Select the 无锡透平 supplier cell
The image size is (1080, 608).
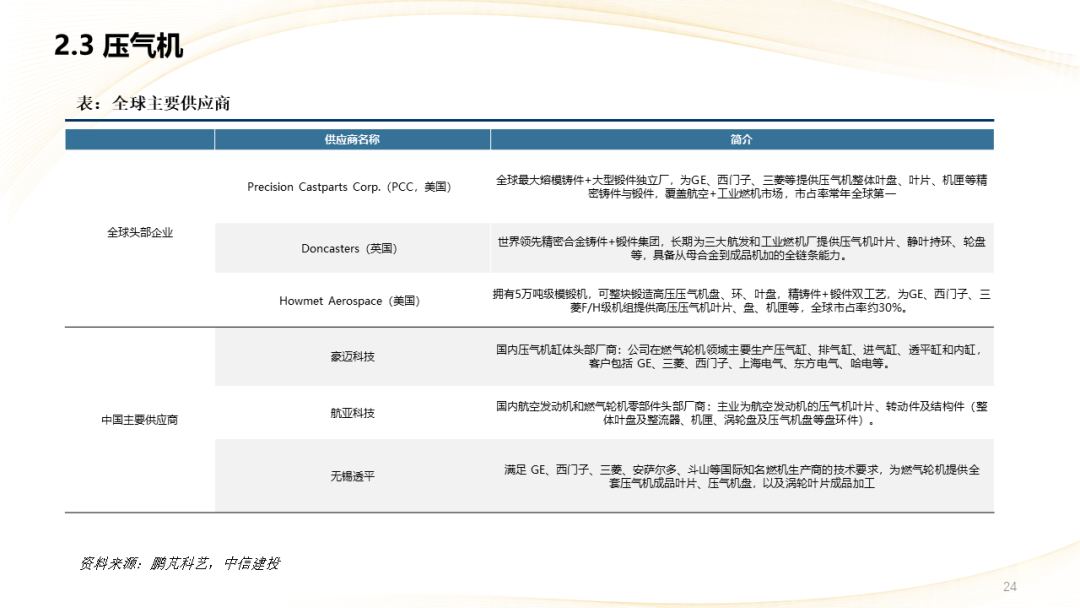point(352,476)
